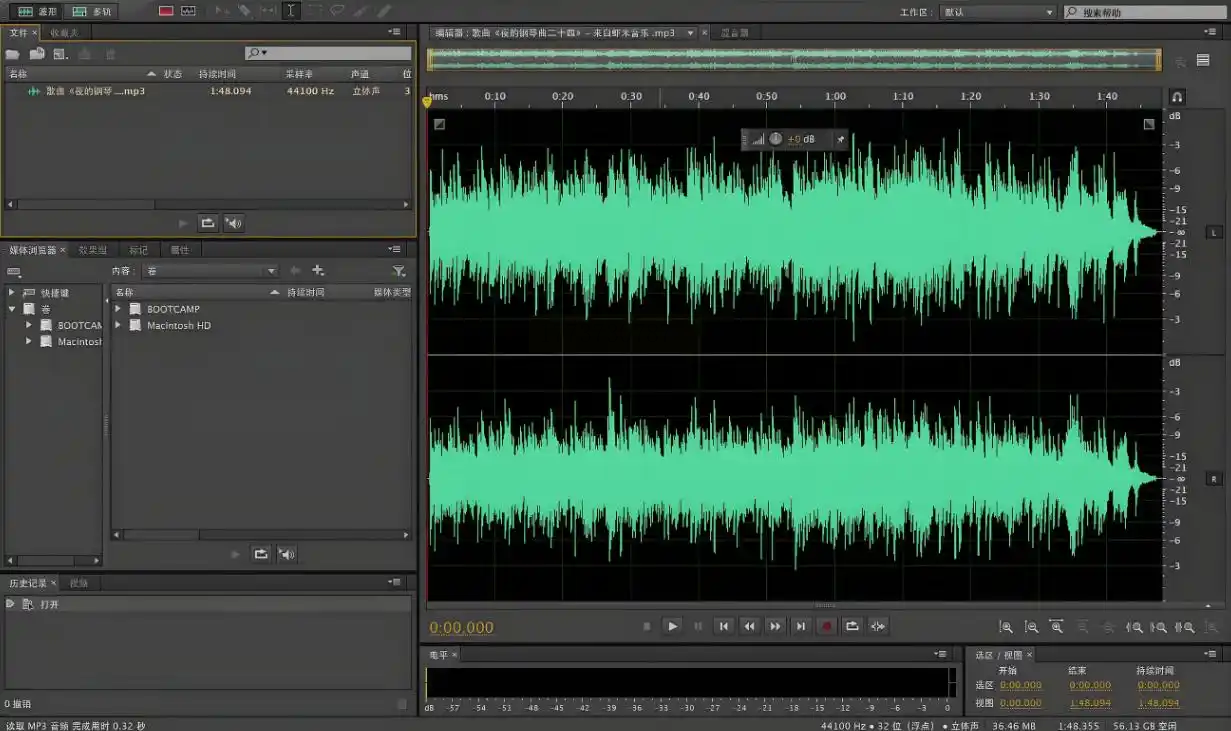
Task: Toggle auto-play in the Media Browser
Action: [x=287, y=554]
